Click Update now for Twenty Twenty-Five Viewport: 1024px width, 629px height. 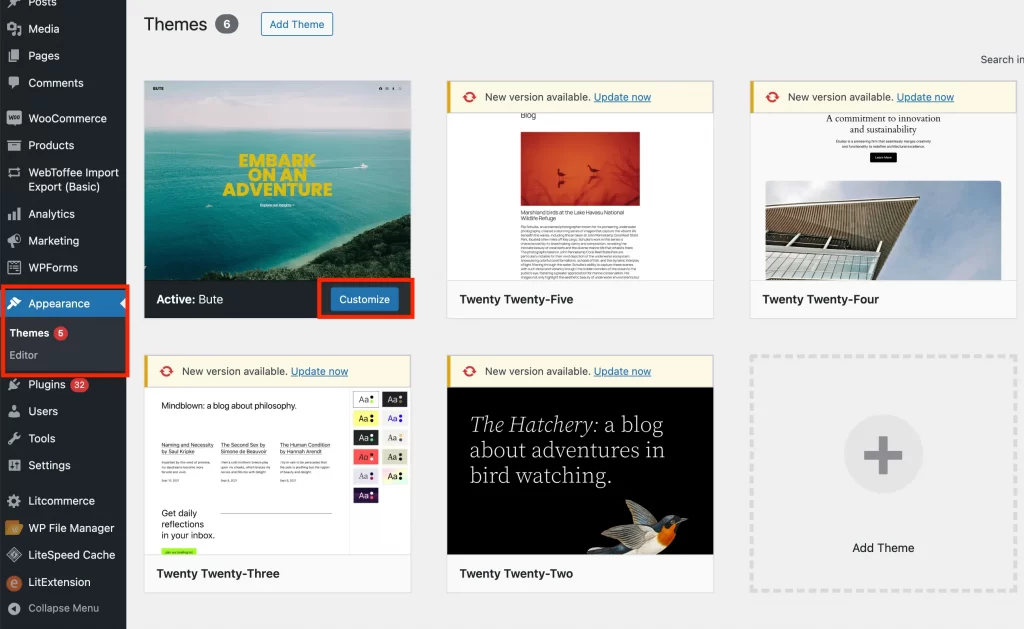[622, 97]
